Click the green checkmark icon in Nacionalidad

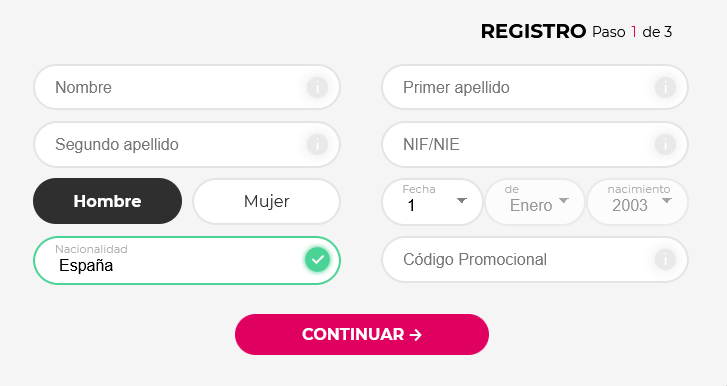(x=318, y=259)
